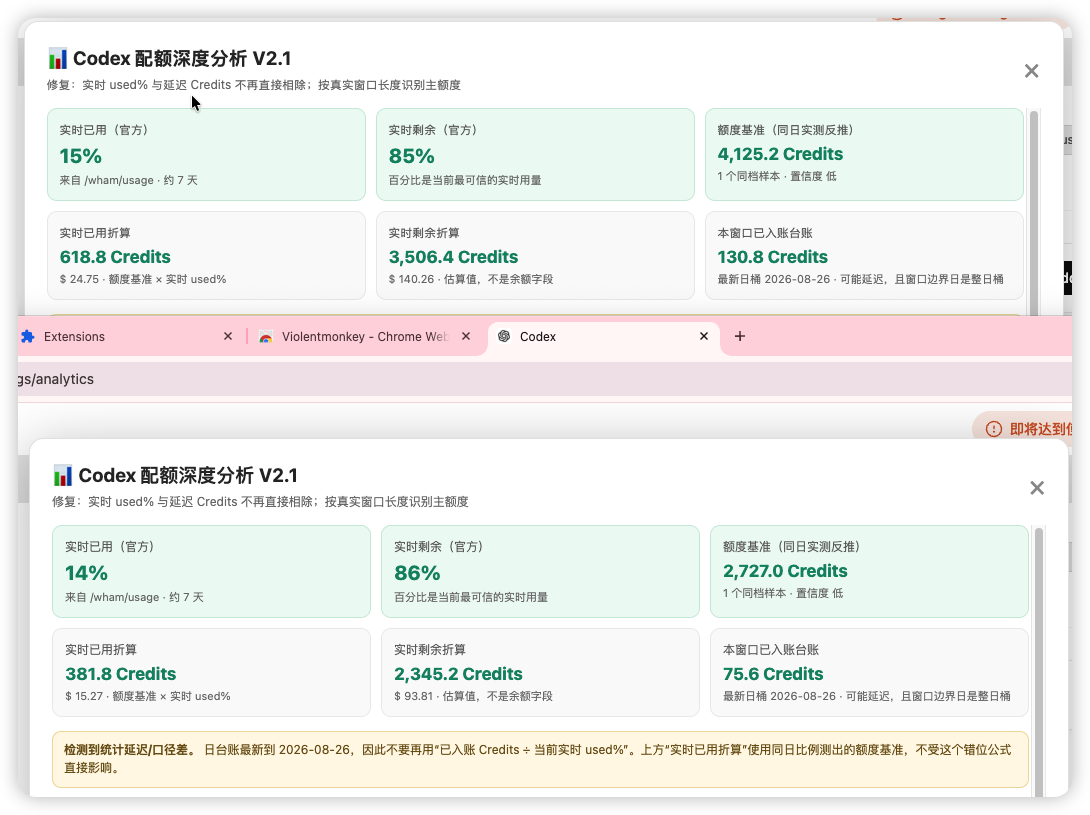Click the $ 140.26 estimate subtext

471,279
